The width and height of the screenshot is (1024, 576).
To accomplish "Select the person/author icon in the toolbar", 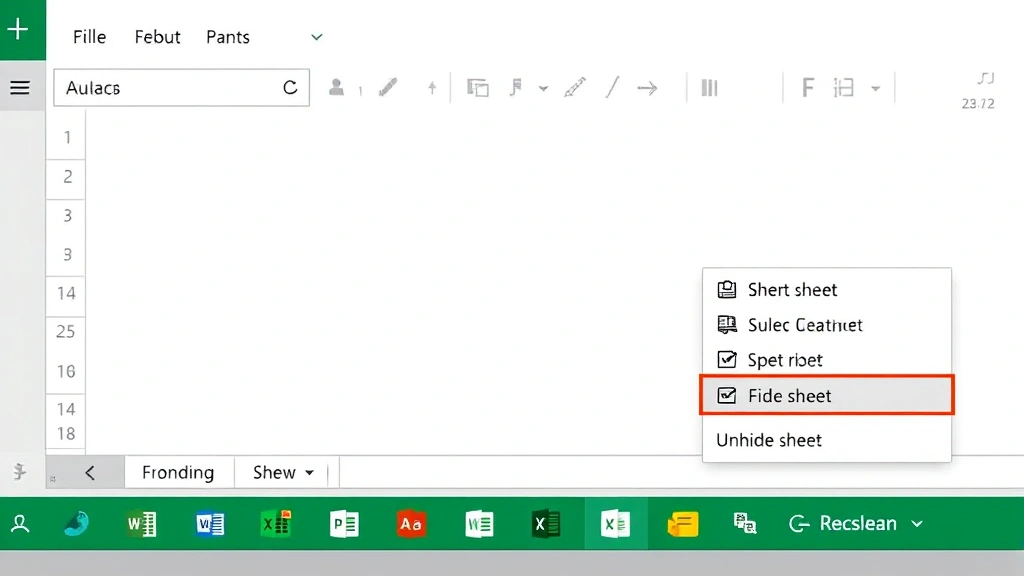I will point(337,87).
